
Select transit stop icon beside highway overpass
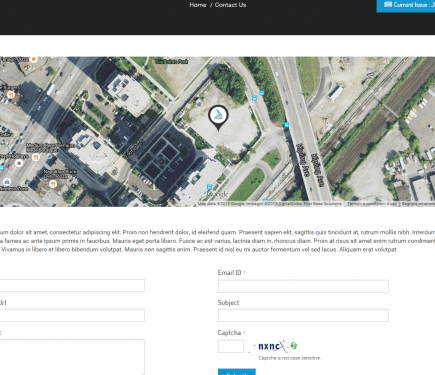click(286, 125)
